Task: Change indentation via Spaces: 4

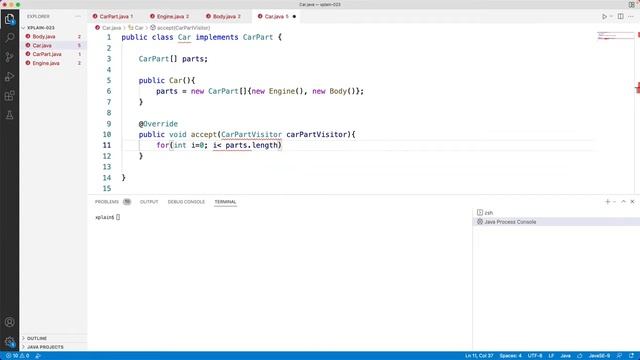Action: pyautogui.click(x=511, y=356)
